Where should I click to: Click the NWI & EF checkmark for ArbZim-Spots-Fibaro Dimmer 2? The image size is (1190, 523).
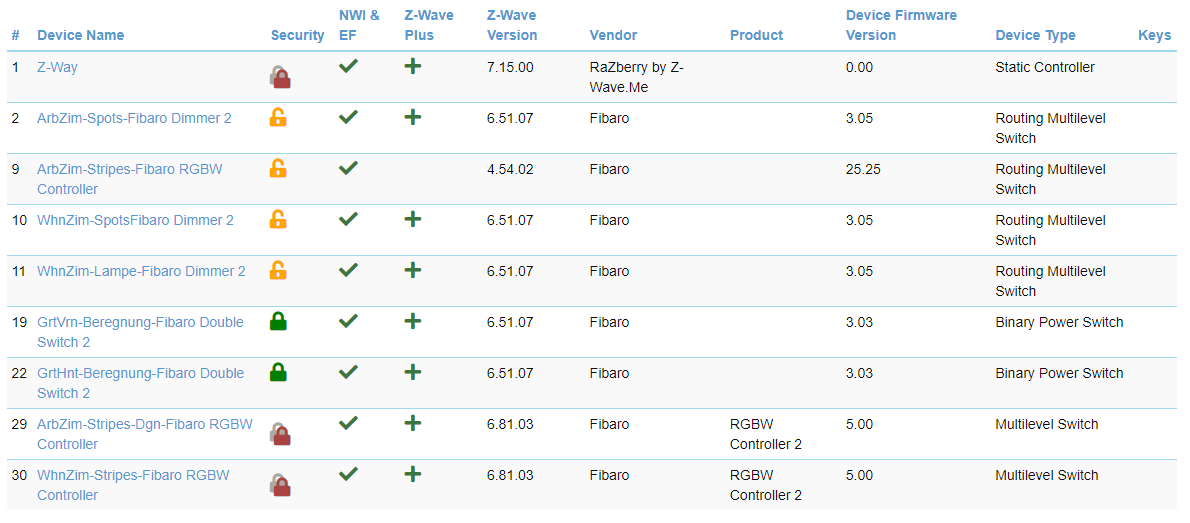coord(348,118)
